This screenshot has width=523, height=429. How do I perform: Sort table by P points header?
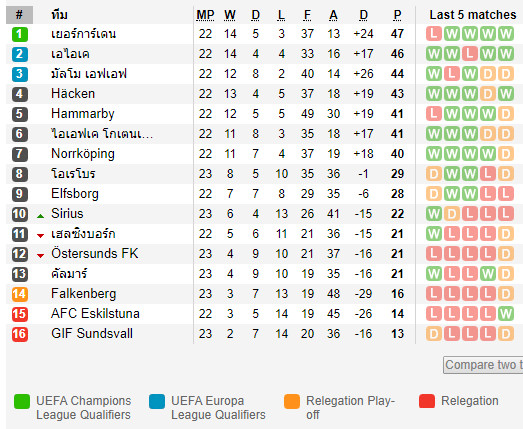[x=397, y=15]
